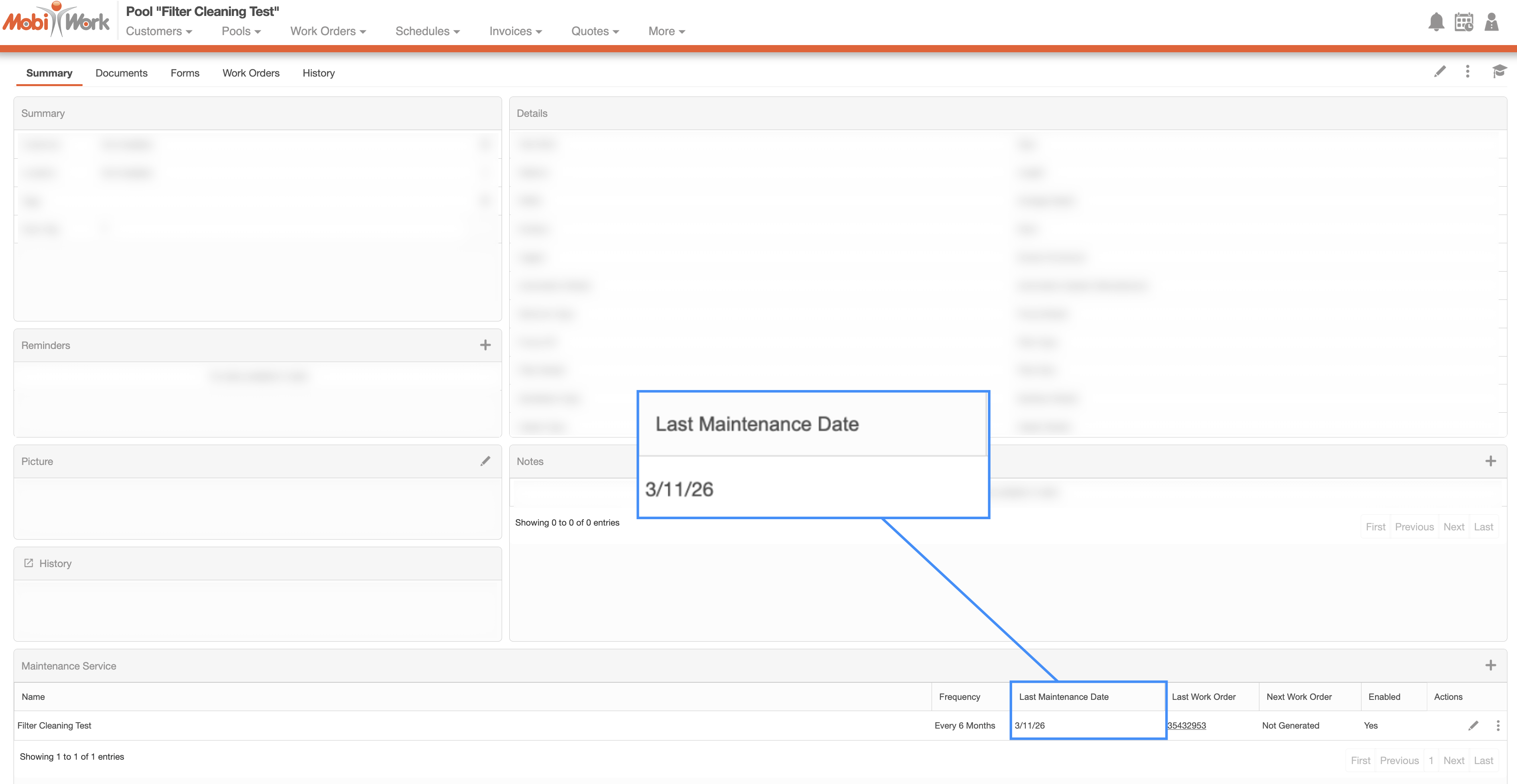Image resolution: width=1517 pixels, height=784 pixels.
Task: Sort by Frequency column header
Action: pyautogui.click(x=959, y=697)
